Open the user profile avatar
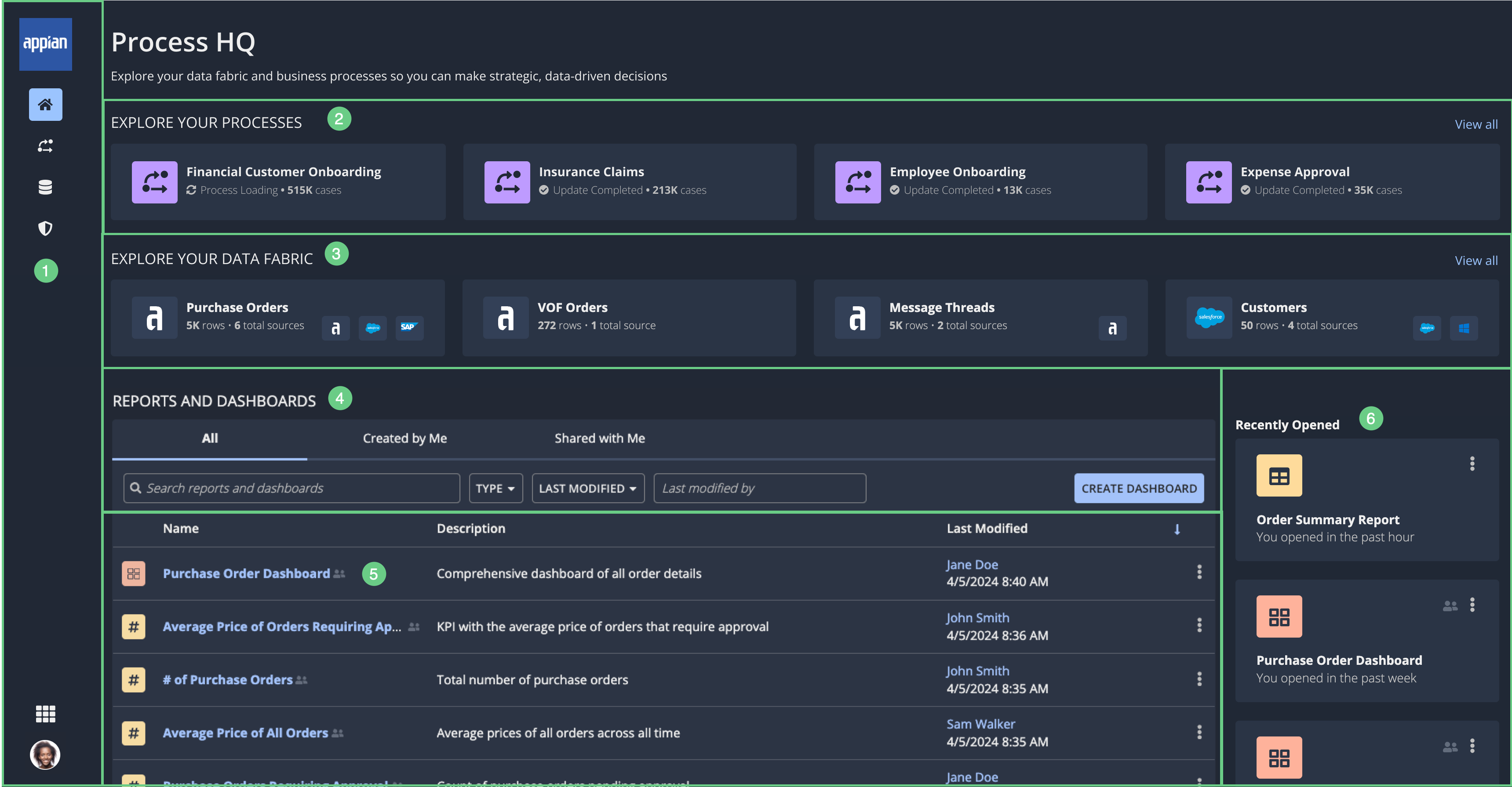1512x787 pixels. coord(45,755)
